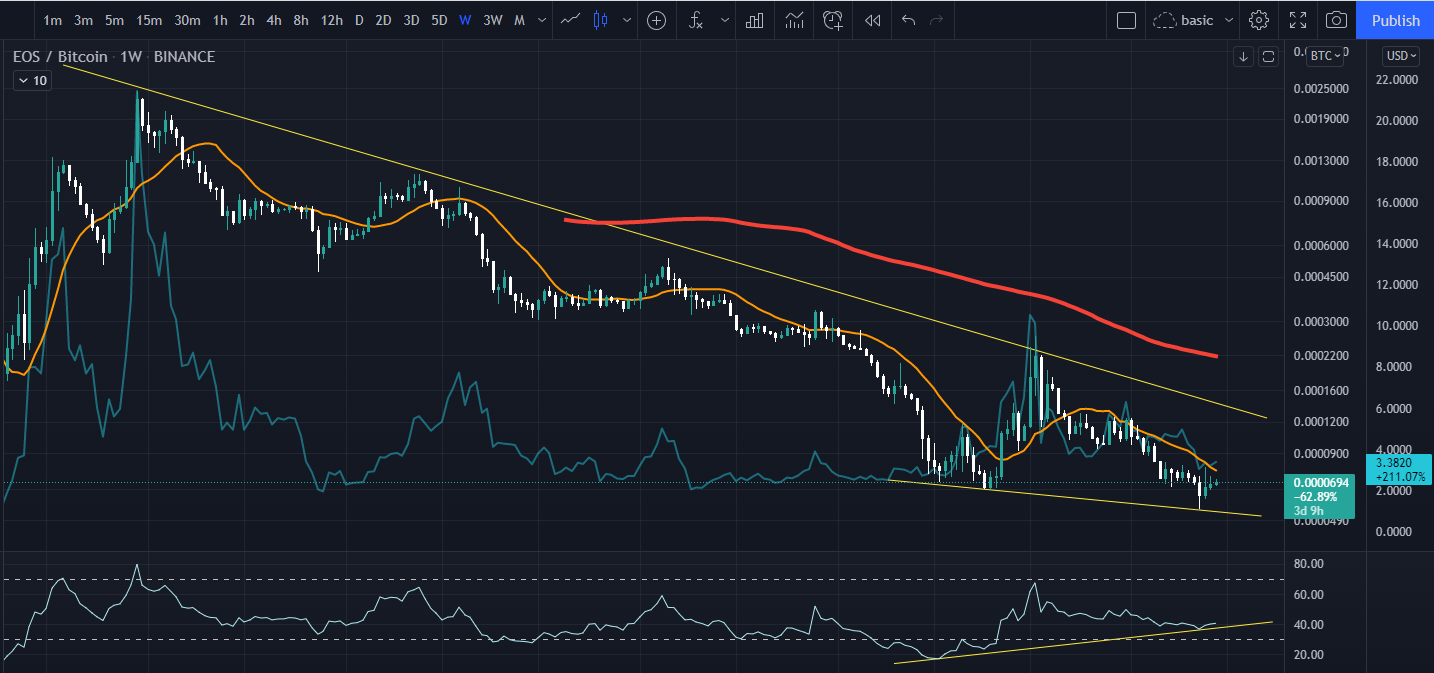Select the 12h interval
Image resolution: width=1434 pixels, height=673 pixels.
(331, 20)
